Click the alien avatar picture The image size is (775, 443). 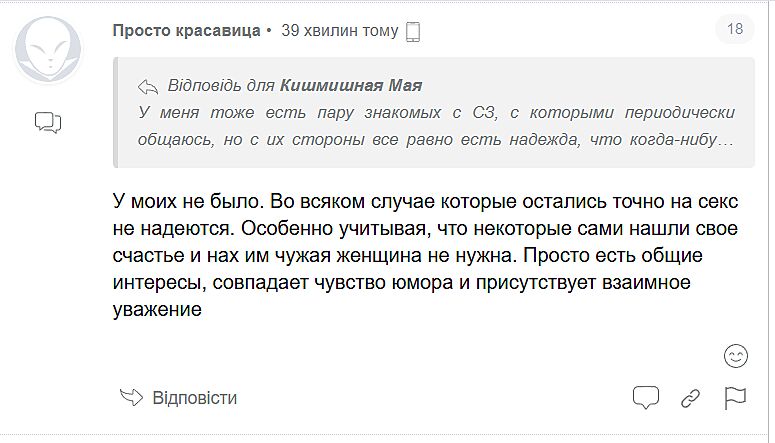(46, 52)
